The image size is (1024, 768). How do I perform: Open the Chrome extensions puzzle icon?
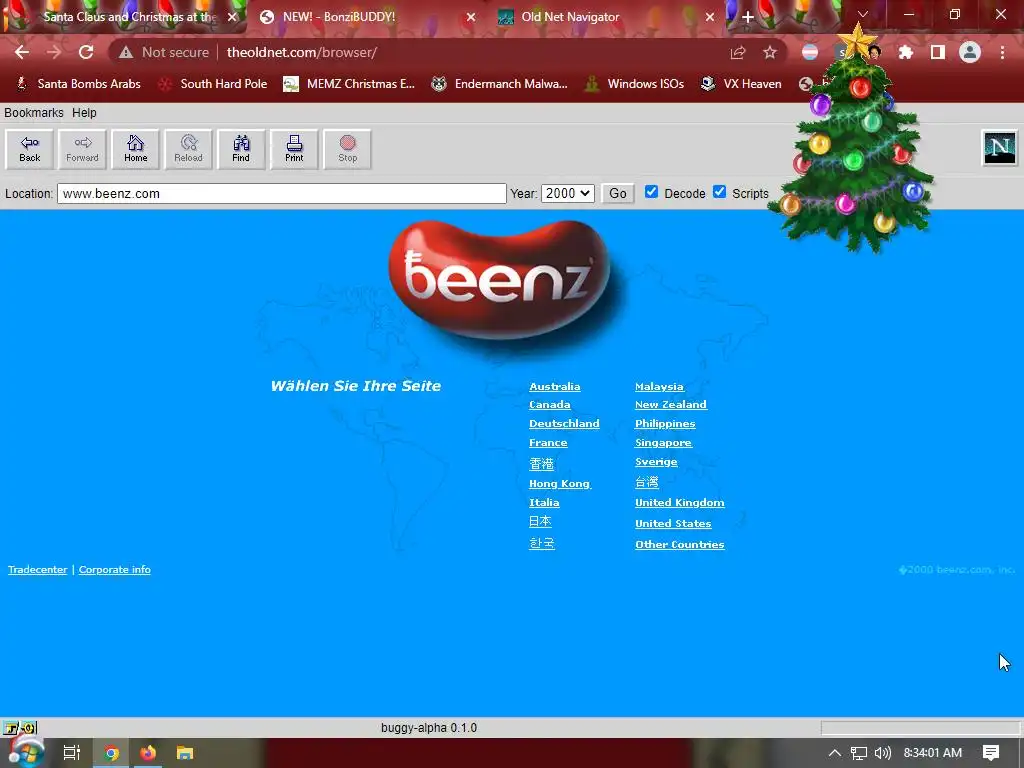(905, 52)
